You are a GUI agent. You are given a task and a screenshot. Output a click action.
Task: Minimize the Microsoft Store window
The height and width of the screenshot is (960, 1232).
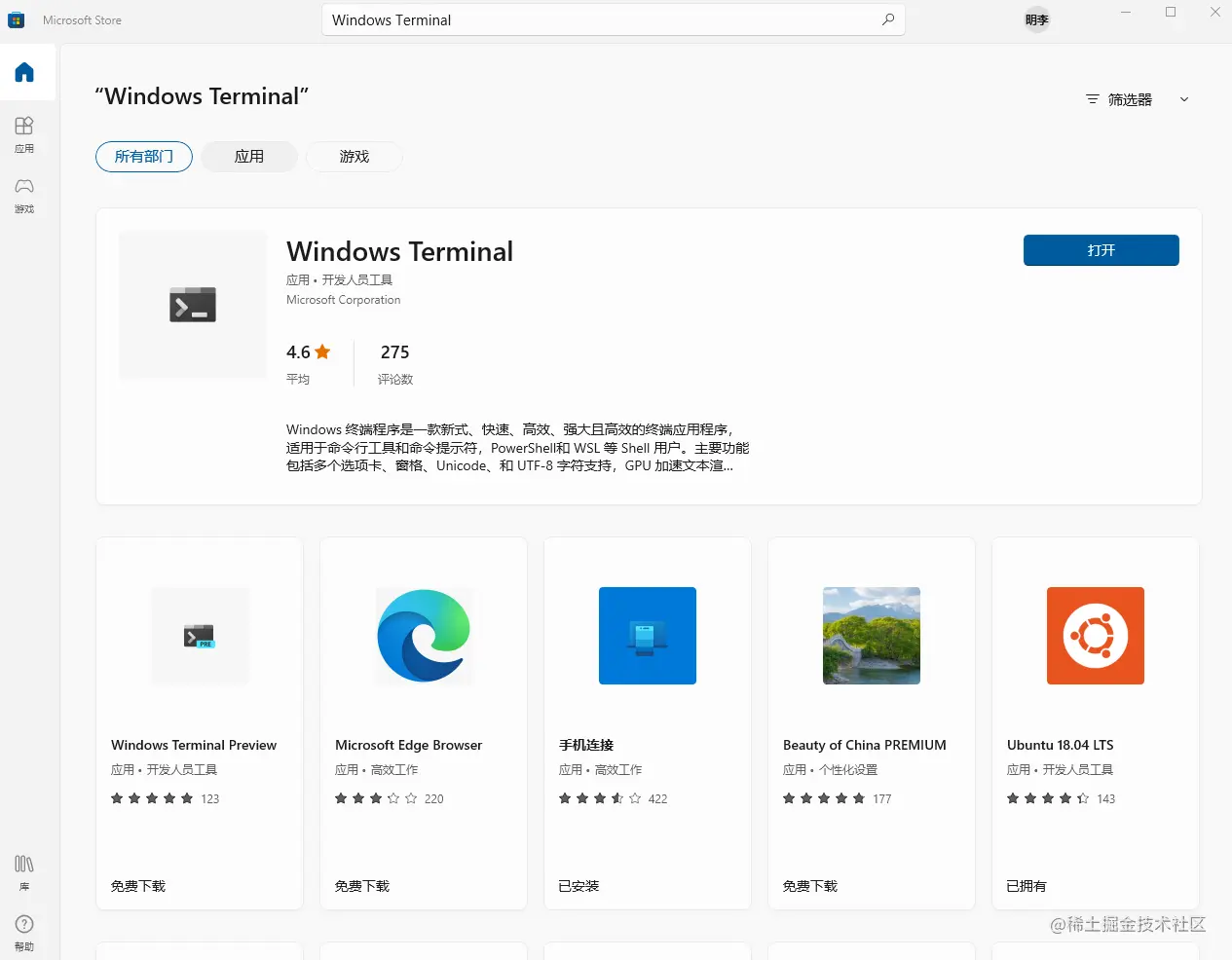click(x=1126, y=13)
